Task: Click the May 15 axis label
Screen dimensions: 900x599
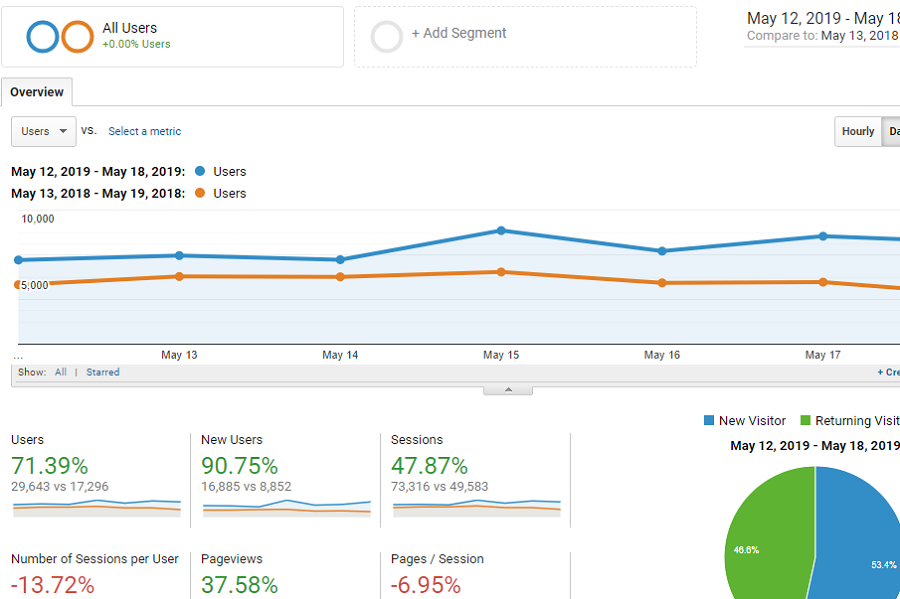Action: 501,355
